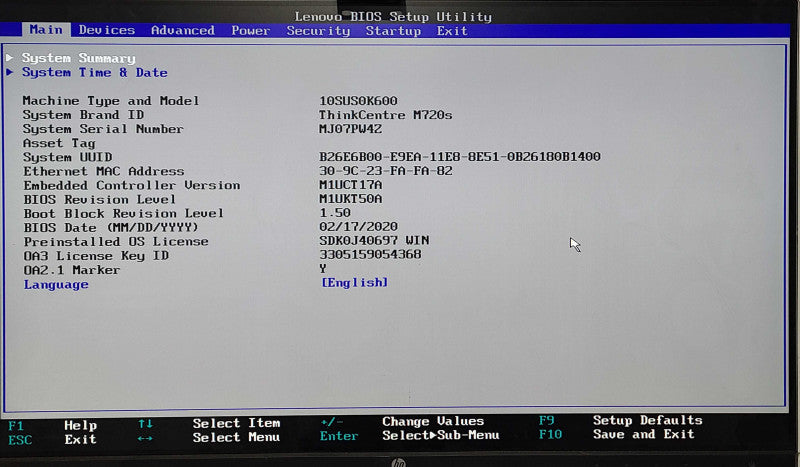Image resolution: width=800 pixels, height=467 pixels.
Task: Click the Asset Tag label
Action: tap(59, 143)
